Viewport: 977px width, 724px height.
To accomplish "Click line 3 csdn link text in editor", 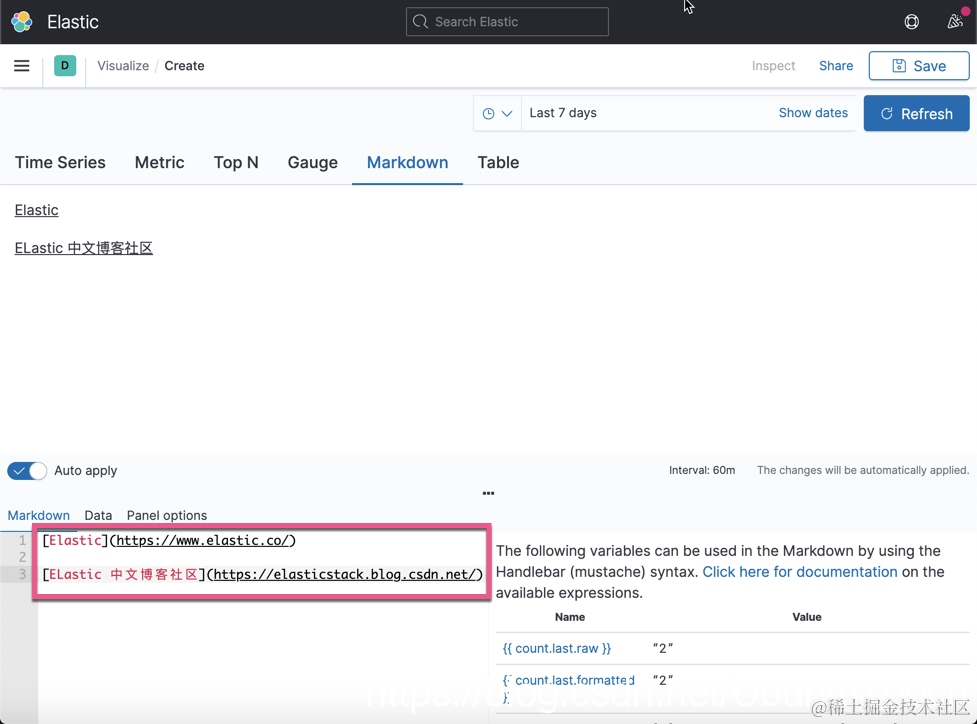I will pyautogui.click(x=345, y=574).
